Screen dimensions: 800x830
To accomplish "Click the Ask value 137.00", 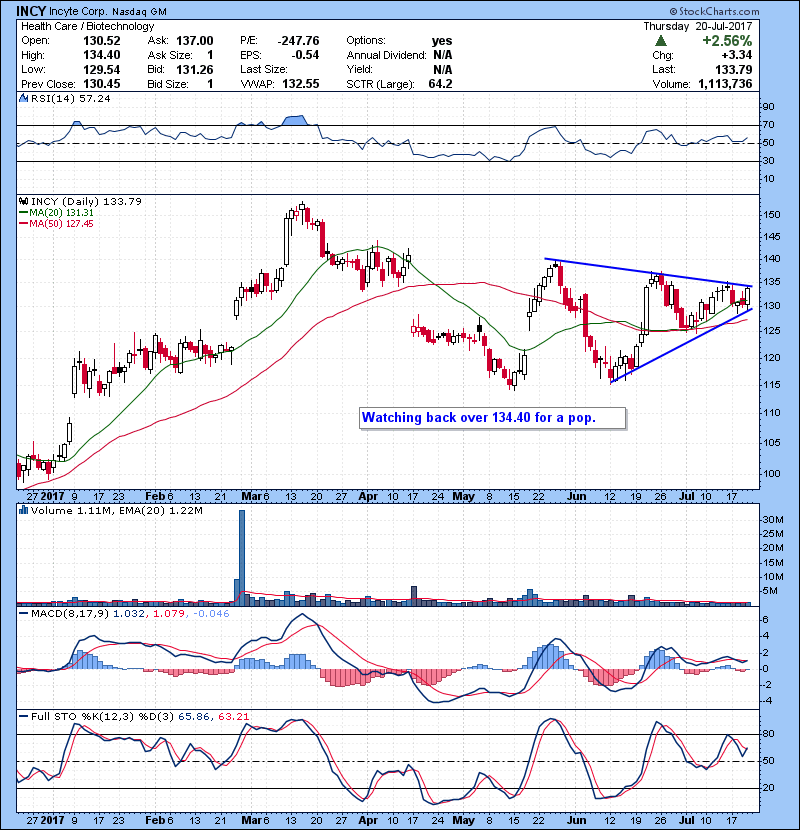I will pos(195,41).
